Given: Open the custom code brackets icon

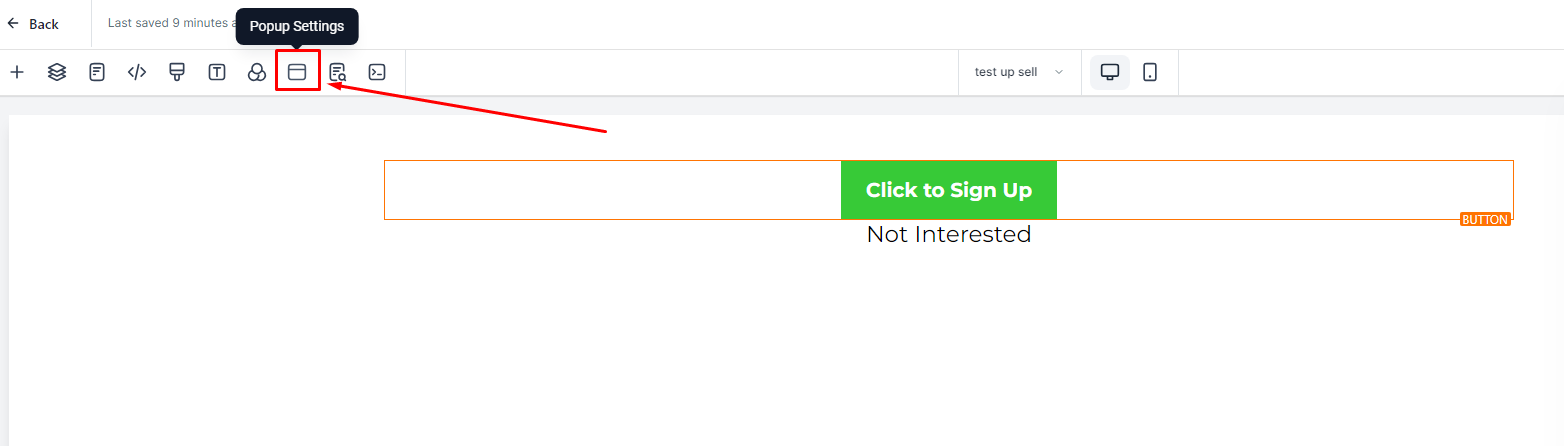Looking at the screenshot, I should click(137, 72).
